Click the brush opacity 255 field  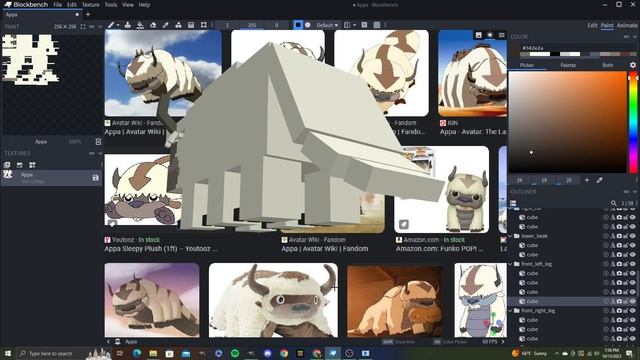pyautogui.click(x=252, y=25)
